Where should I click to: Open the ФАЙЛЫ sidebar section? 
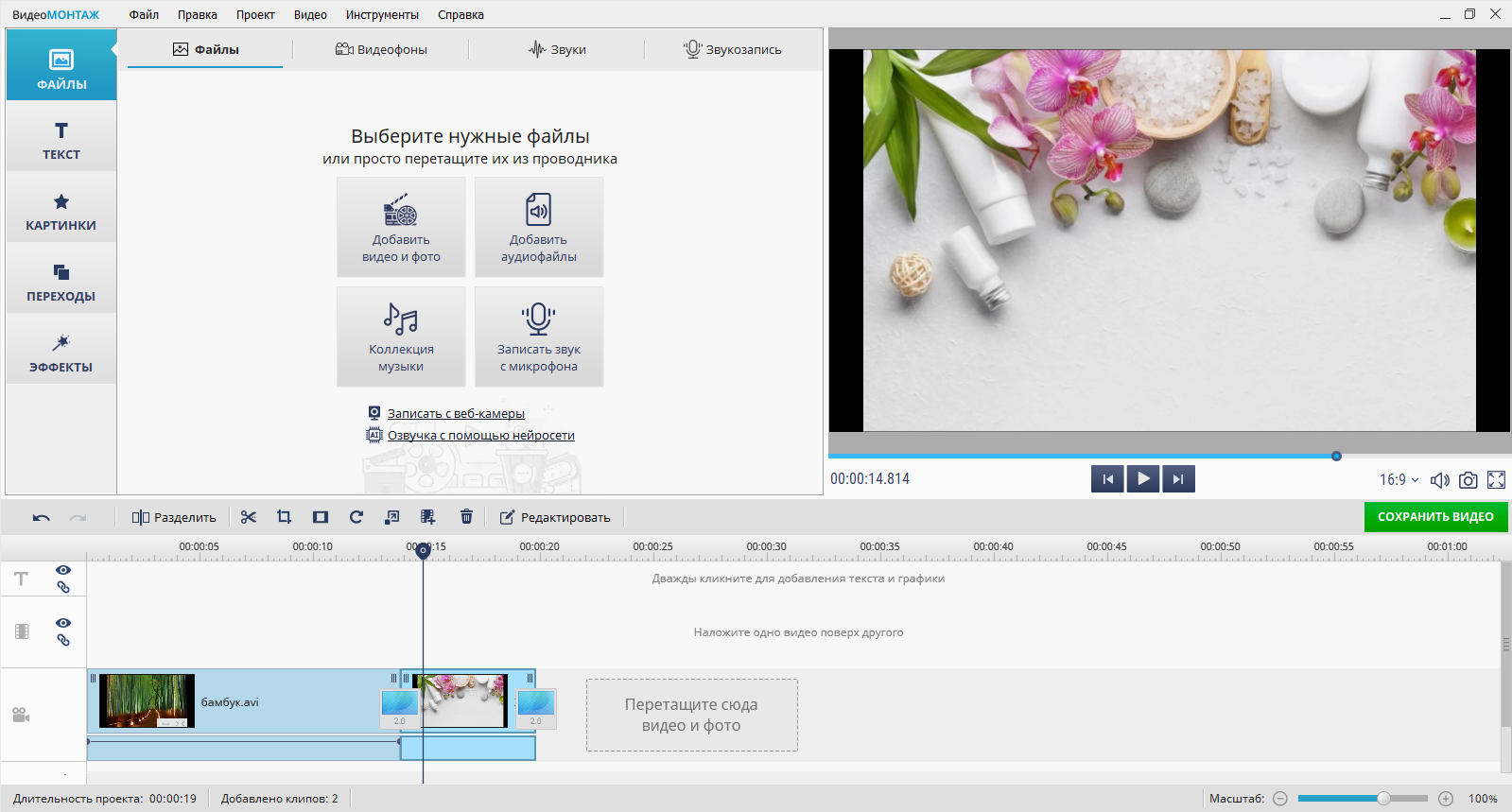point(61,65)
